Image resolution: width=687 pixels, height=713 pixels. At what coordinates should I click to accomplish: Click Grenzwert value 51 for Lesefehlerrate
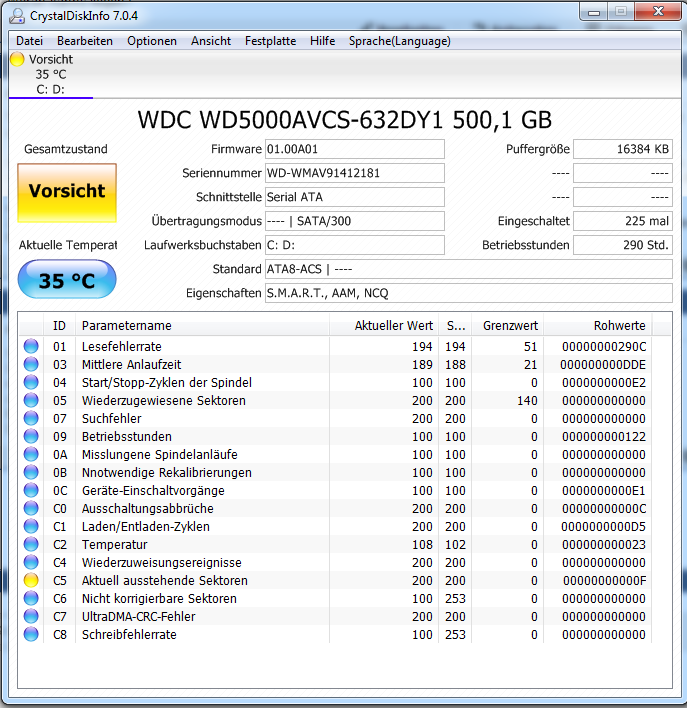pyautogui.click(x=530, y=346)
